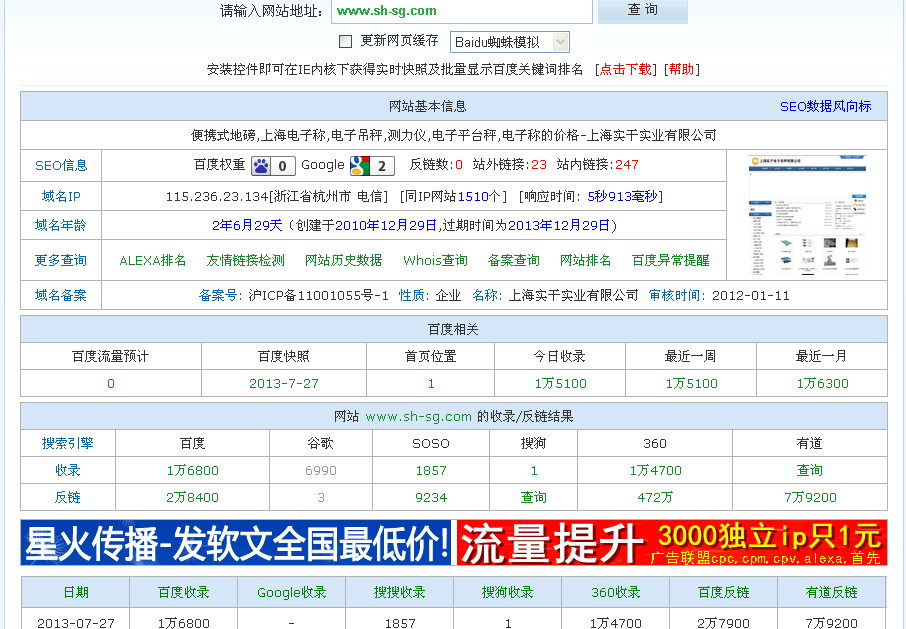Open Whois查询 link

(435, 260)
